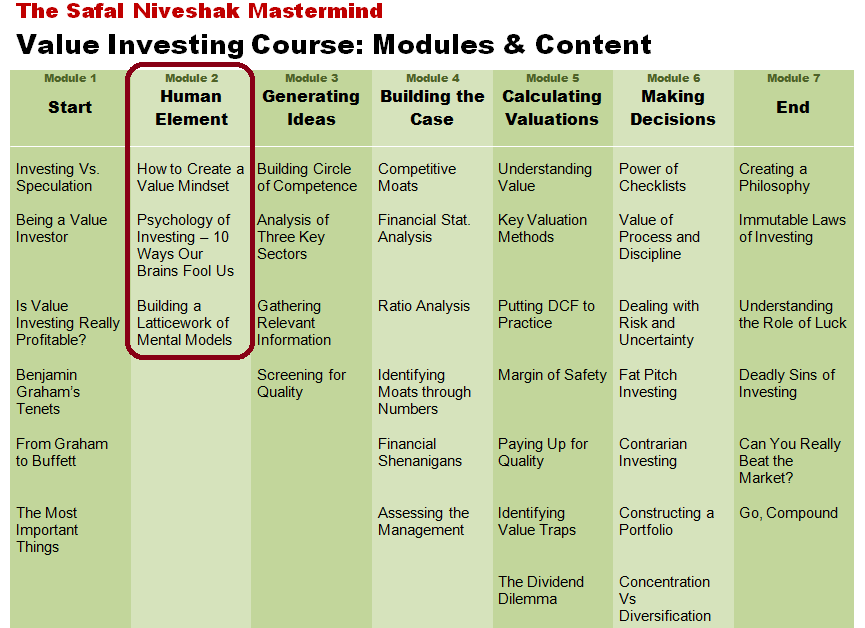This screenshot has height=628, width=865.
Task: Open Building Circle of Competence topic
Action: [307, 177]
